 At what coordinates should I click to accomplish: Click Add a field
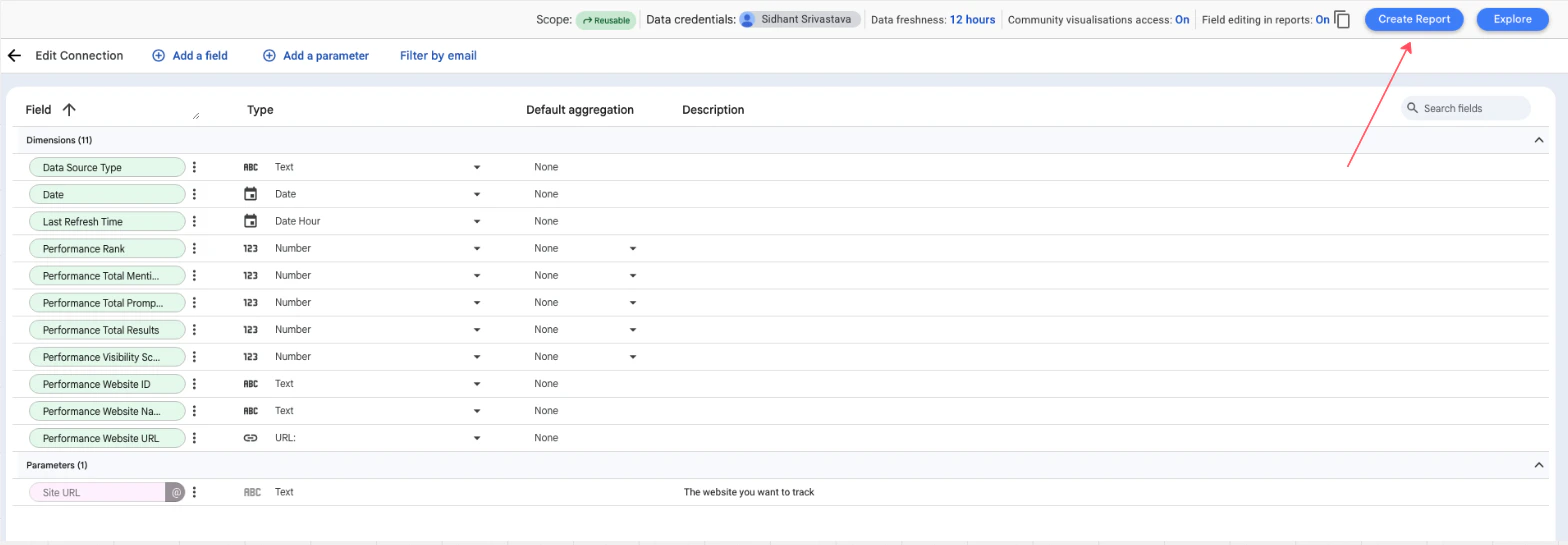(190, 56)
